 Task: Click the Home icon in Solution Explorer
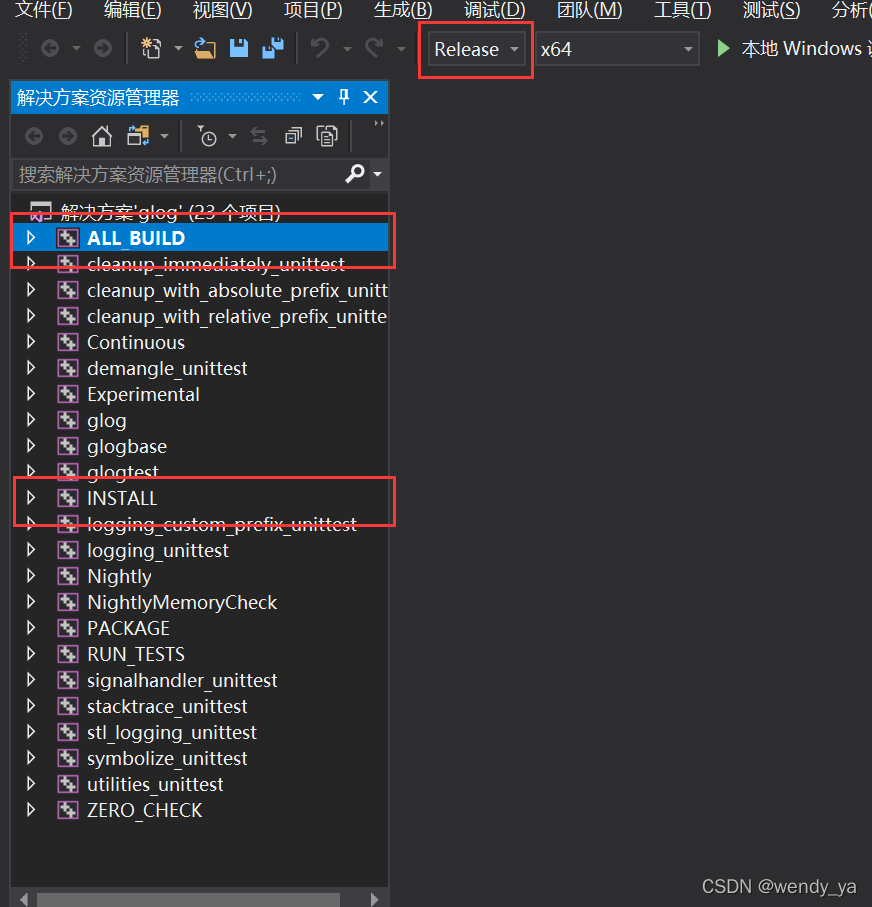[103, 136]
